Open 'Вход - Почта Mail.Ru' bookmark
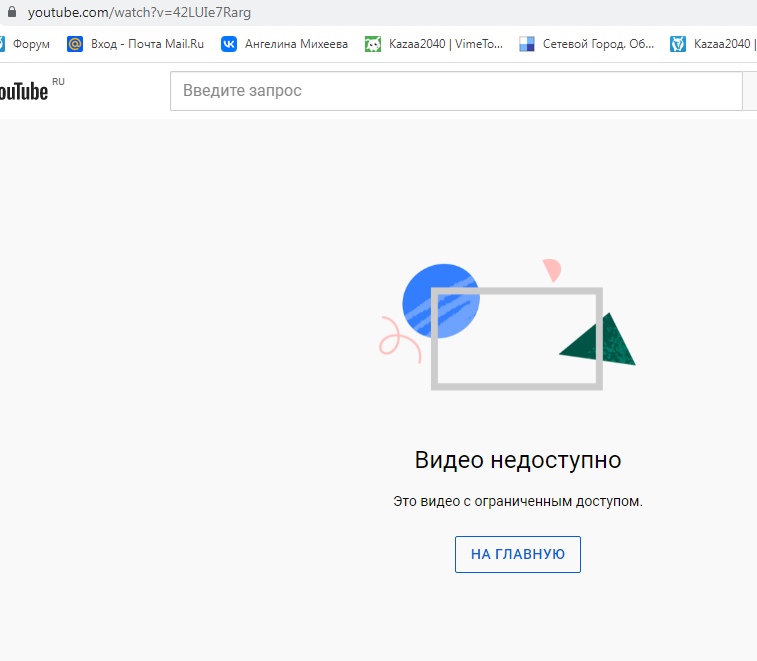The height and width of the screenshot is (661, 757). click(147, 44)
